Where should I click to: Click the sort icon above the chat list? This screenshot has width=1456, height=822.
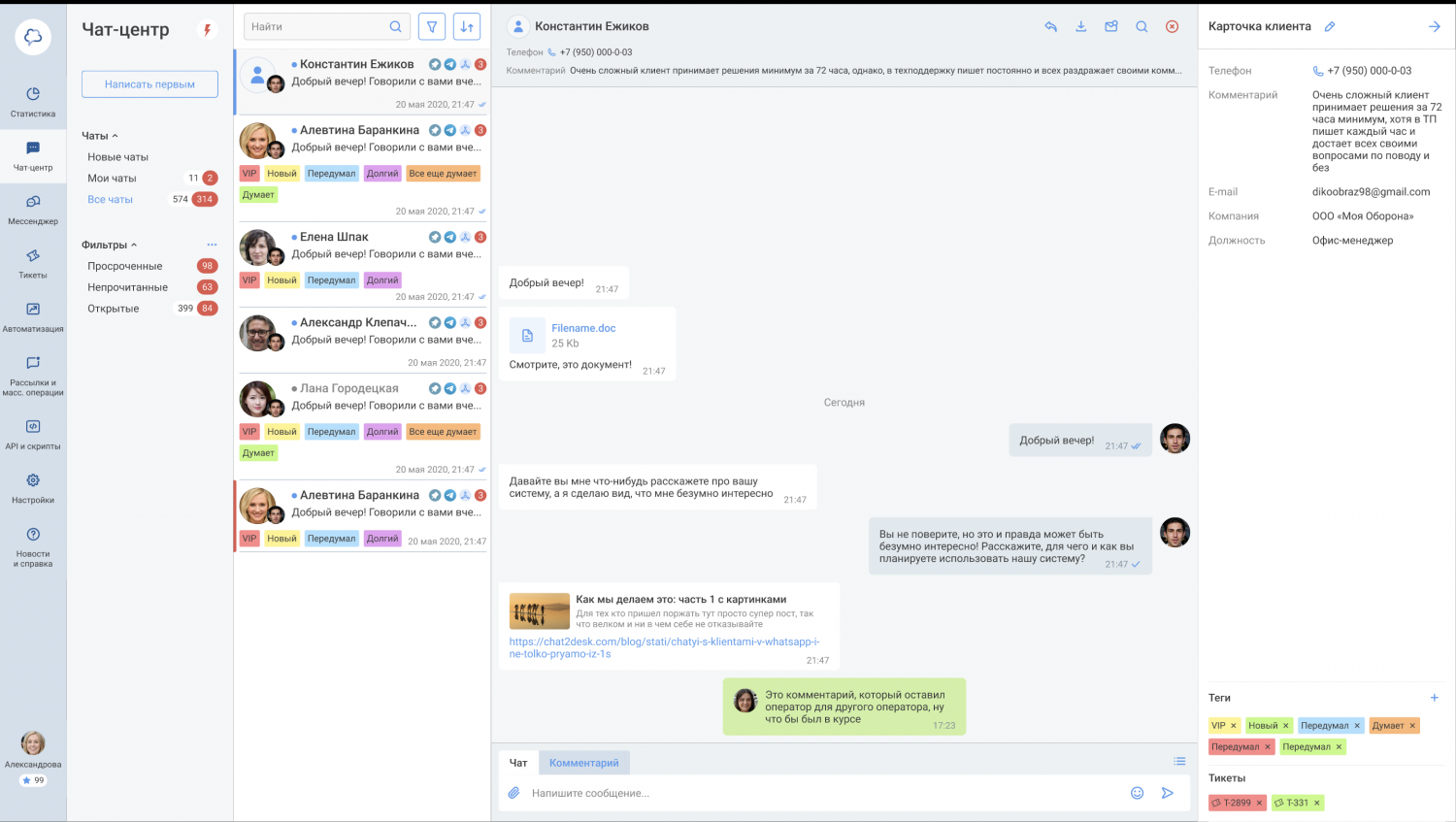tap(466, 26)
